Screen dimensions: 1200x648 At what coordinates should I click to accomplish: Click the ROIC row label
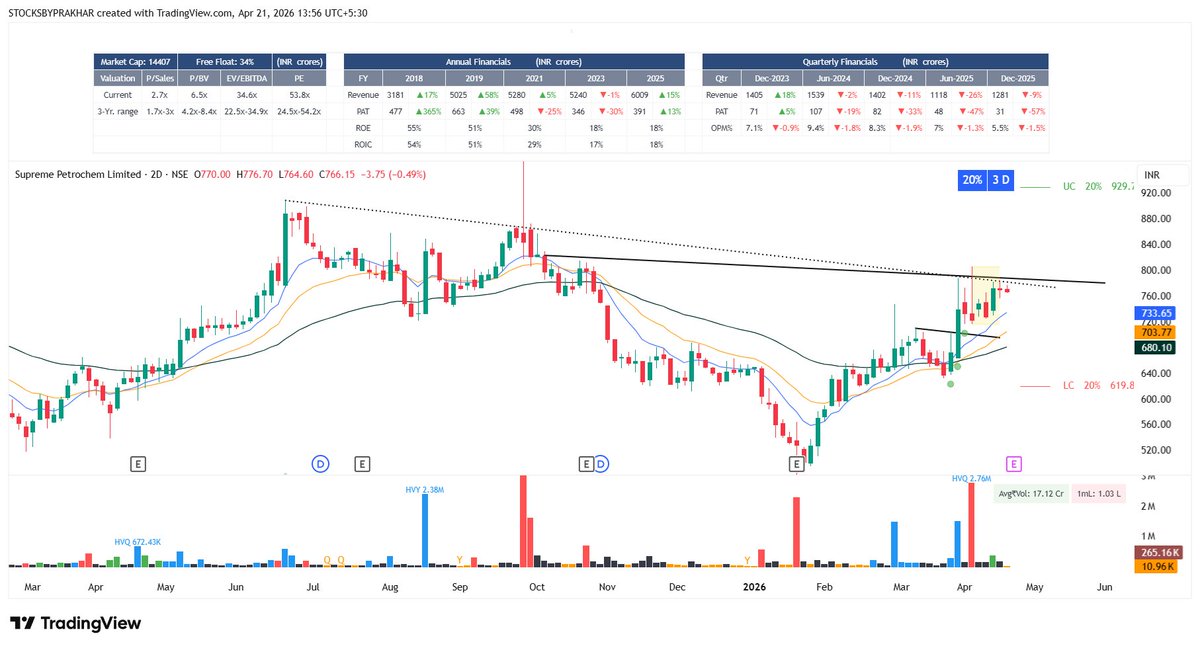pos(363,144)
